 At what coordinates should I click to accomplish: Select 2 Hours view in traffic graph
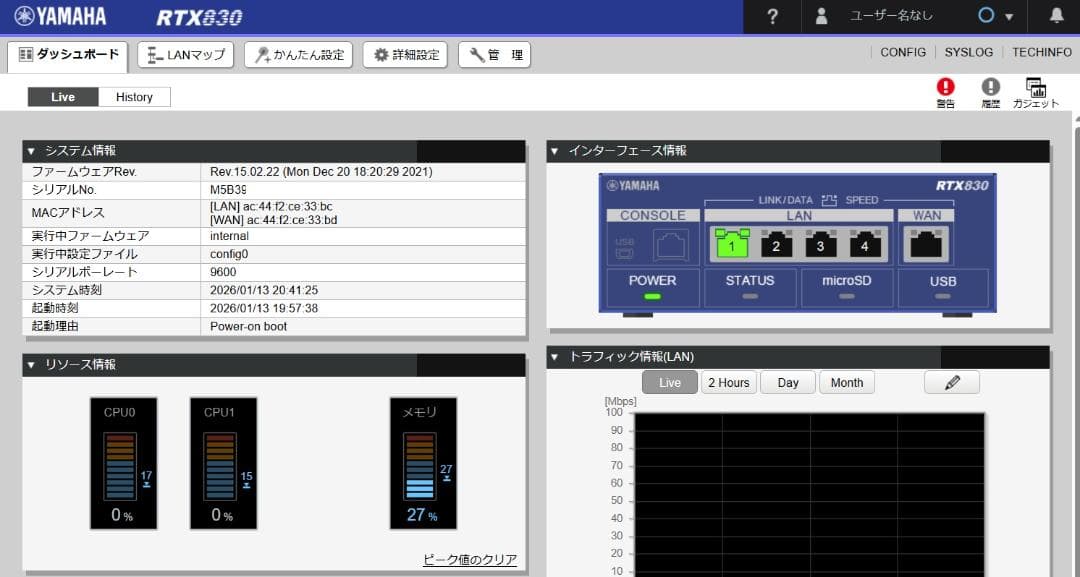coord(728,382)
